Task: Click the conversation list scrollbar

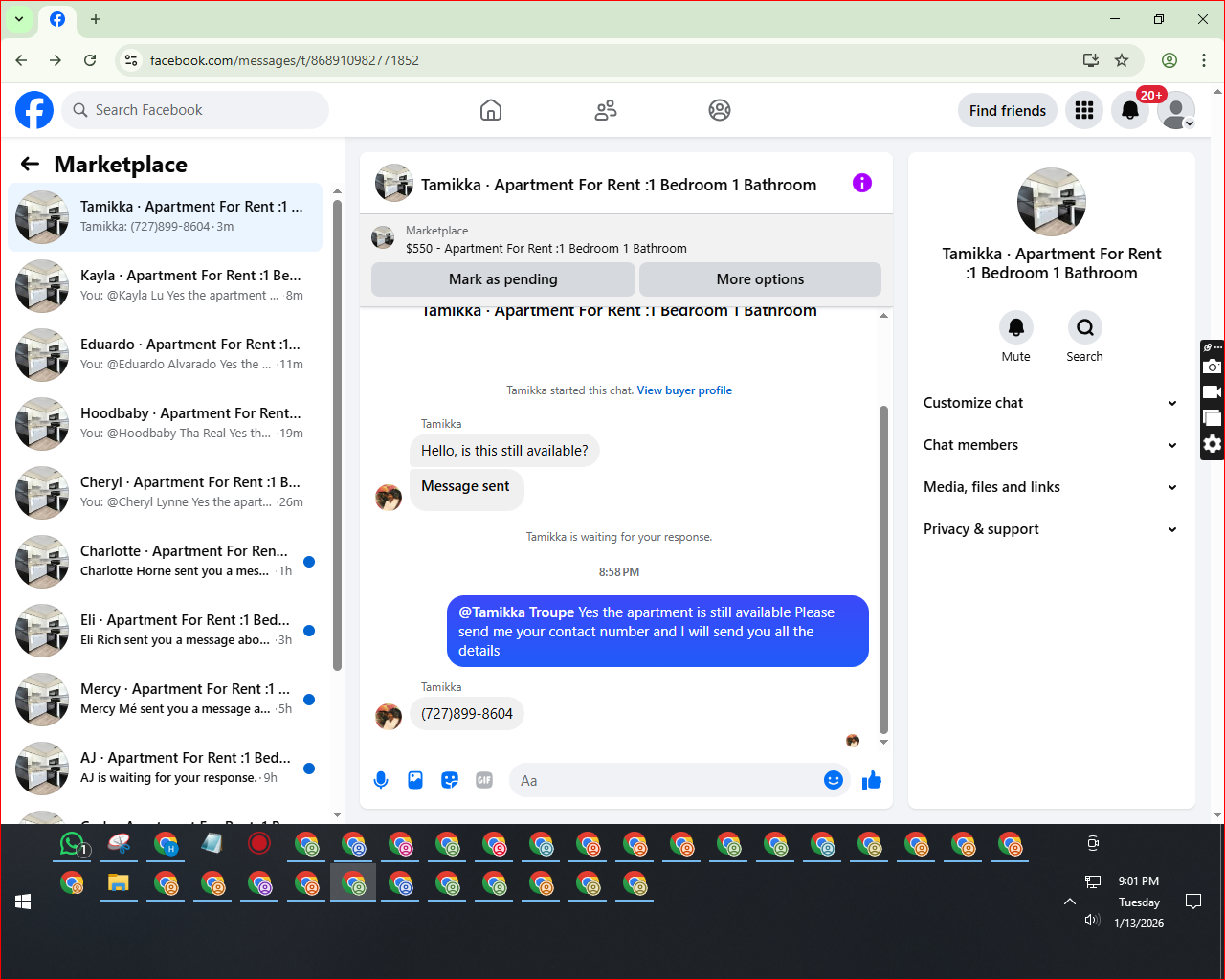Action: 337,435
